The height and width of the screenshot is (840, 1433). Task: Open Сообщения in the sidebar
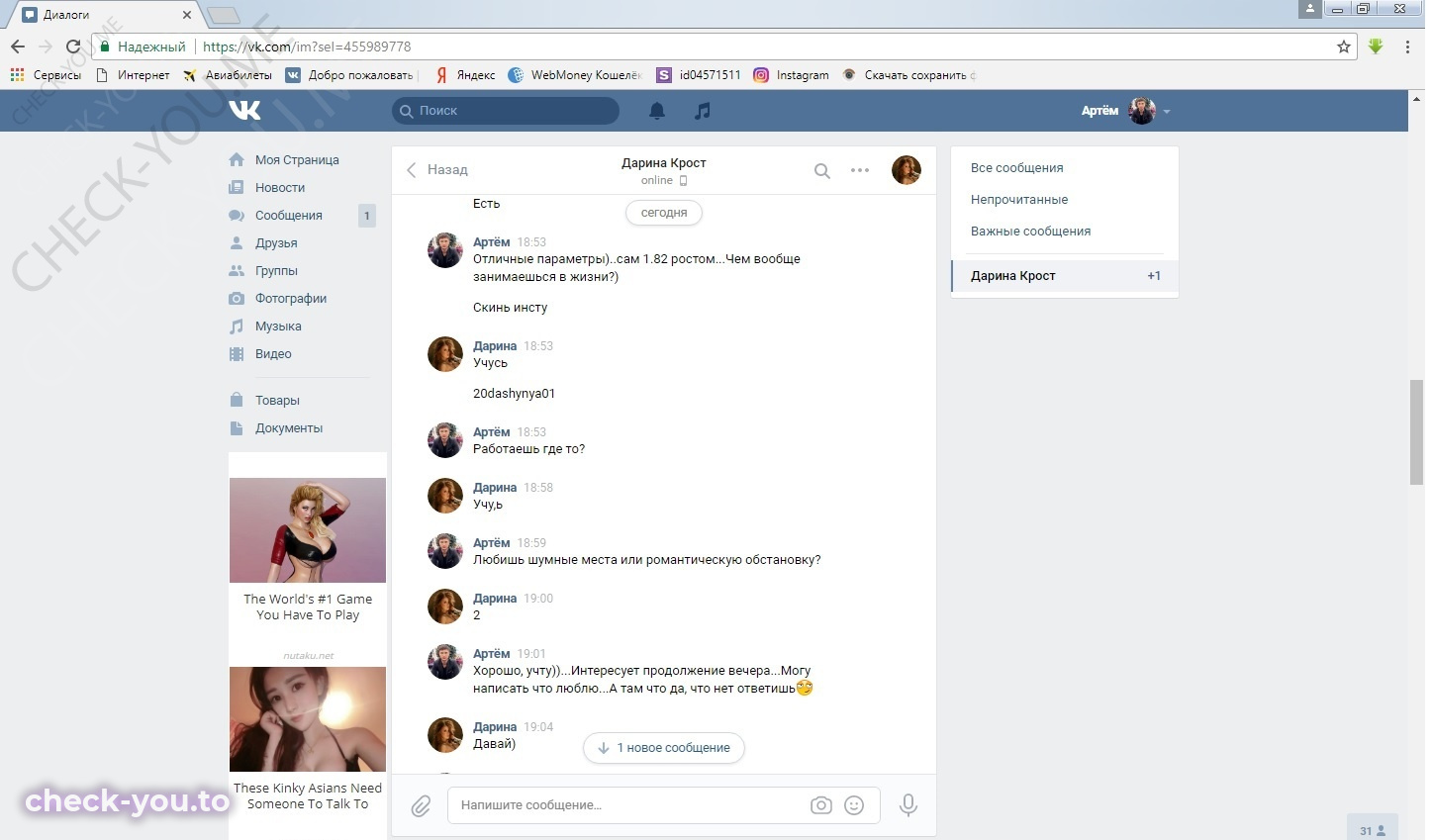click(289, 216)
